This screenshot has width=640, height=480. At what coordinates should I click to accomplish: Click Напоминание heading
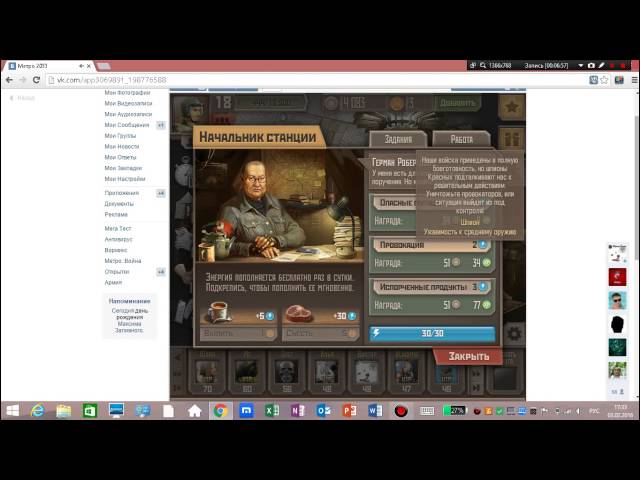[x=129, y=301]
